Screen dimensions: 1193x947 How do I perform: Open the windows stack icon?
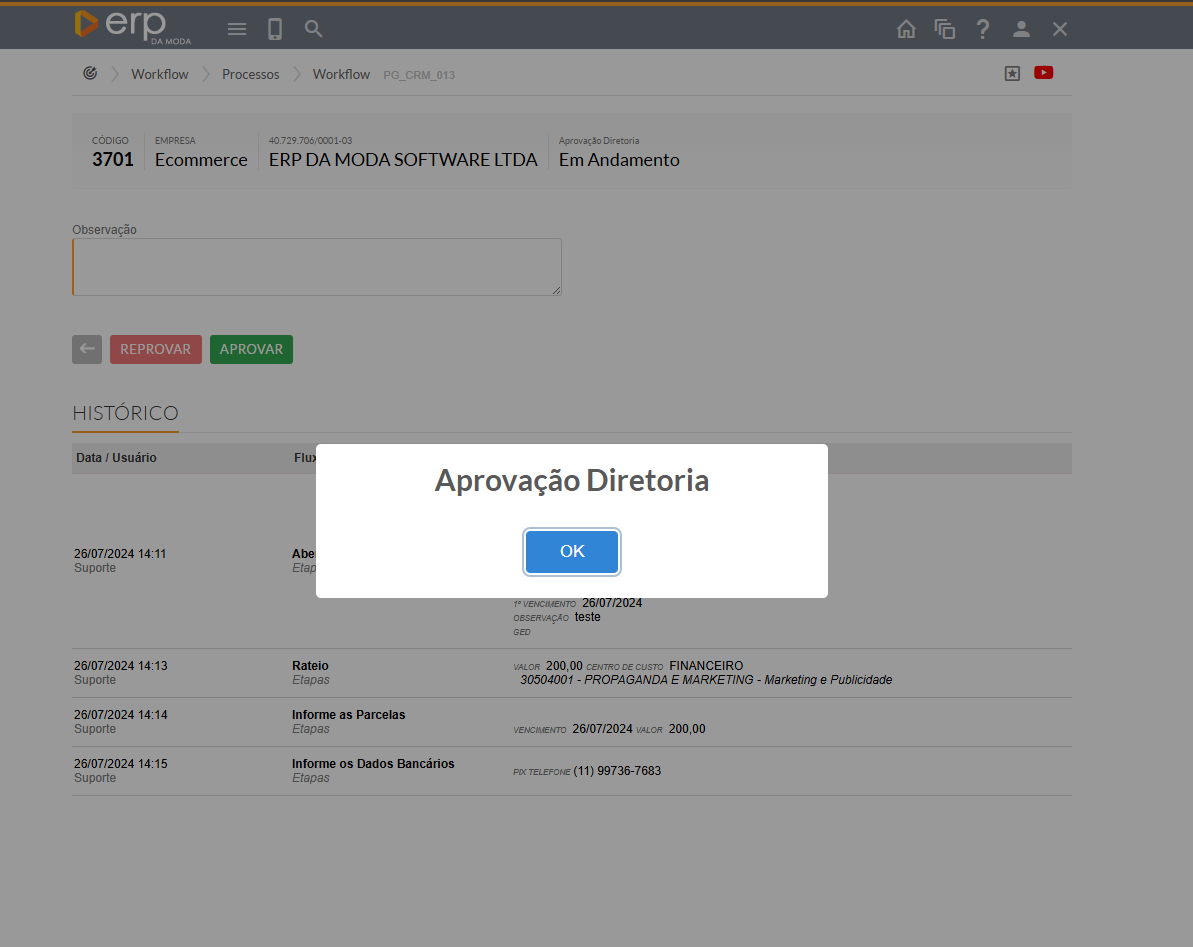[945, 29]
